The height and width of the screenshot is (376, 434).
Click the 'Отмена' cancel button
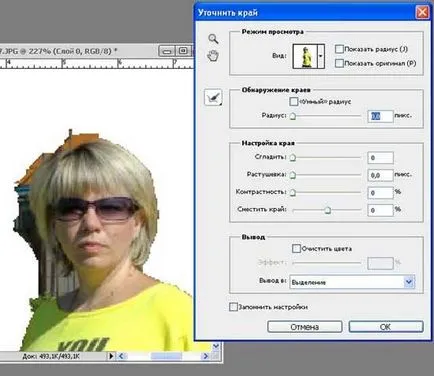(305, 327)
